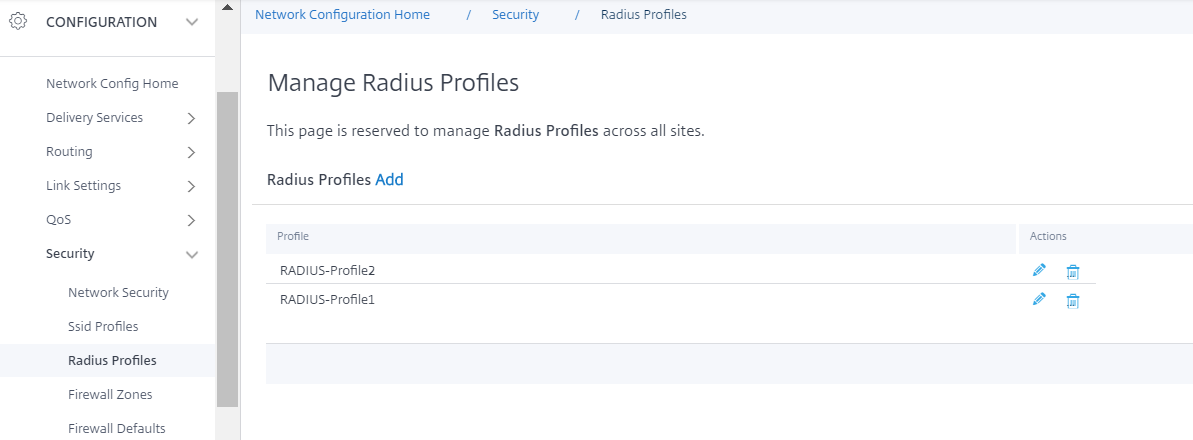The width and height of the screenshot is (1193, 440).
Task: Delete RADIUS-Profile2 using the trash icon
Action: tap(1073, 272)
